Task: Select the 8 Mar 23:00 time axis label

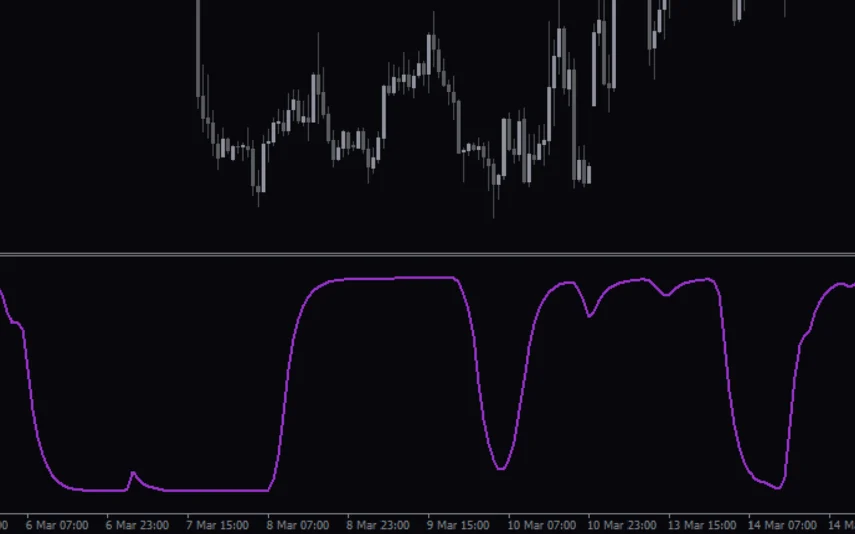Action: point(377,524)
